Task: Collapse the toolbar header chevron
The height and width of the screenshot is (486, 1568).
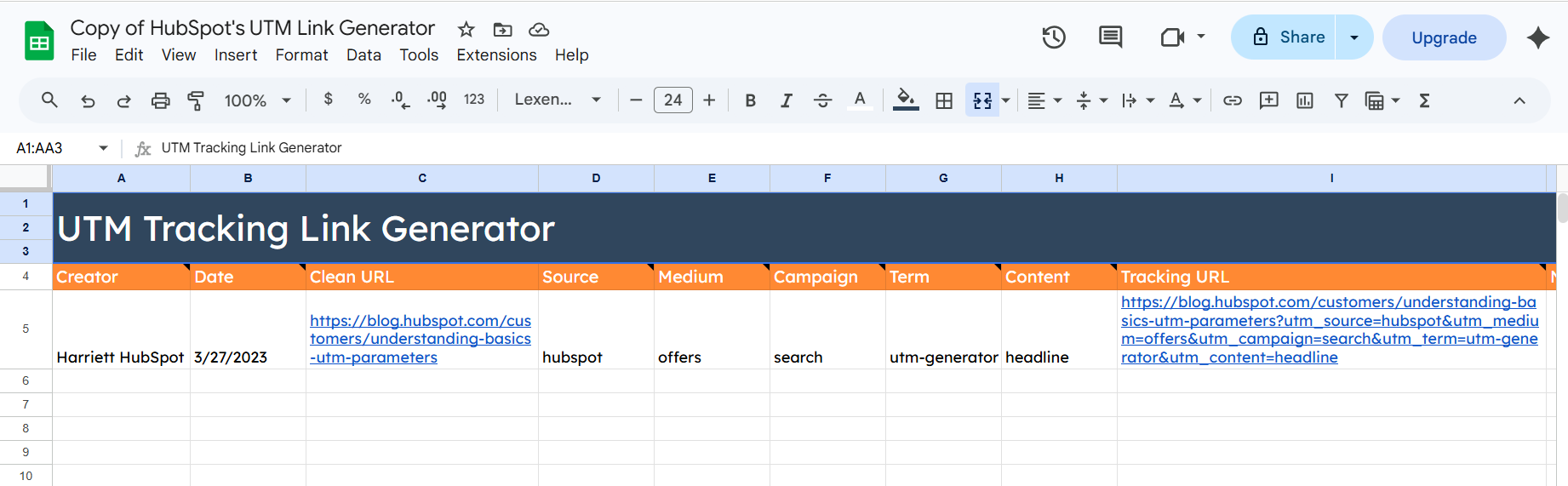Action: tap(1519, 100)
